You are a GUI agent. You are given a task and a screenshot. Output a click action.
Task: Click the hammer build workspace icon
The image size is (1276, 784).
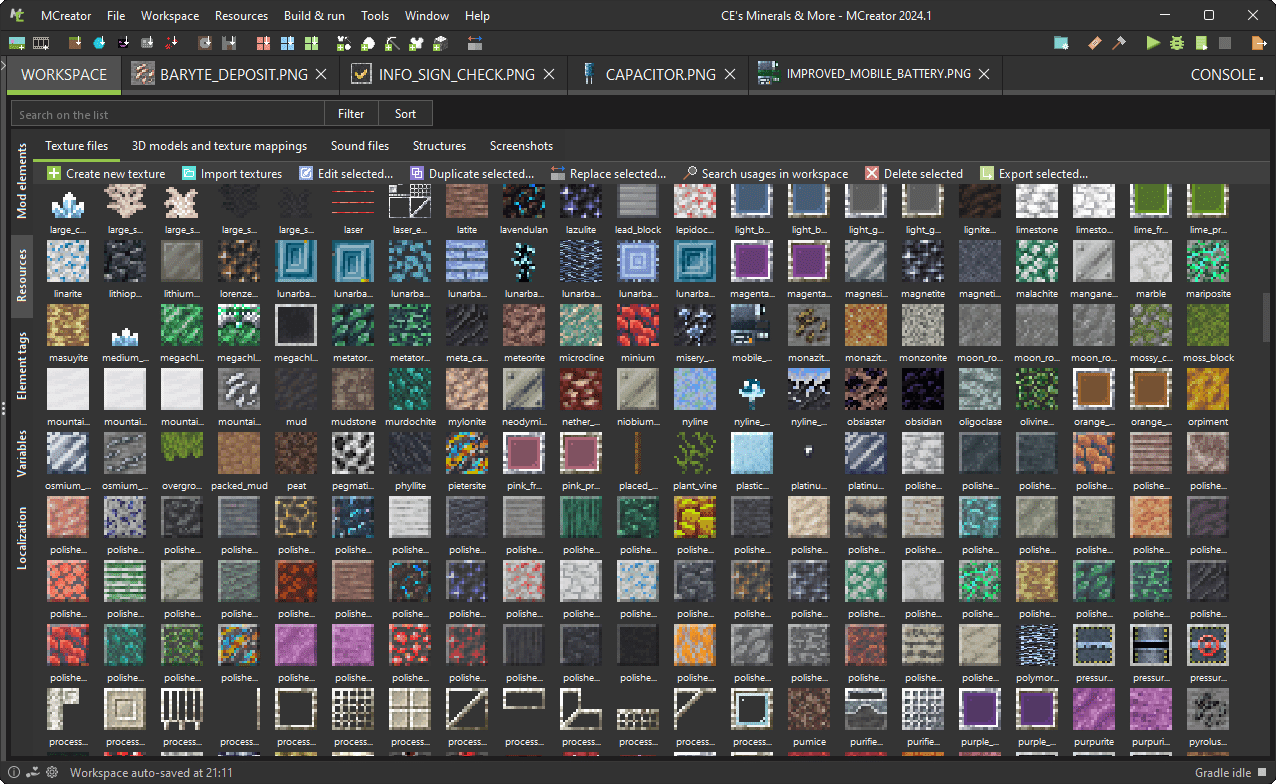1119,43
